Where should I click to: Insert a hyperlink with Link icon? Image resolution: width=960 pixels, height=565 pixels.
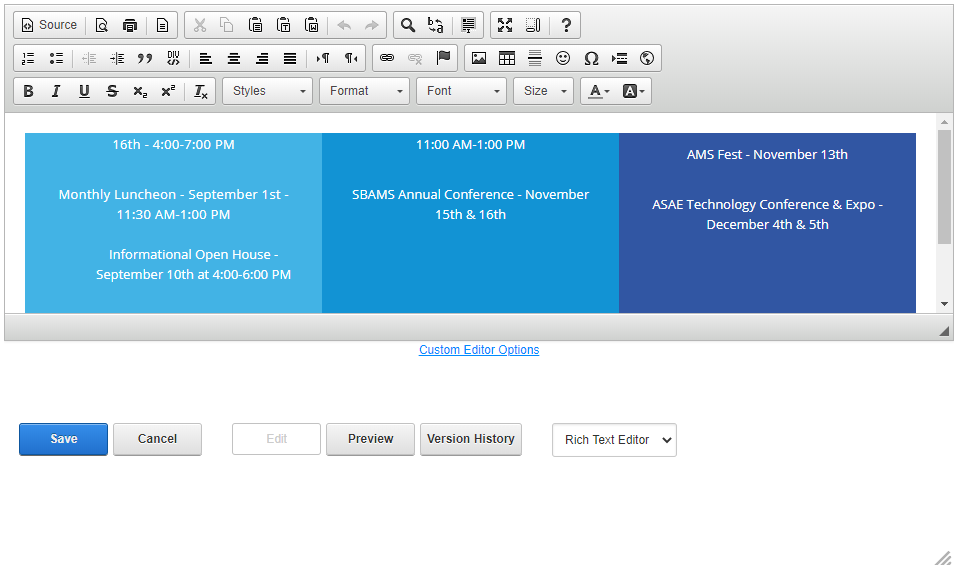pos(387,58)
